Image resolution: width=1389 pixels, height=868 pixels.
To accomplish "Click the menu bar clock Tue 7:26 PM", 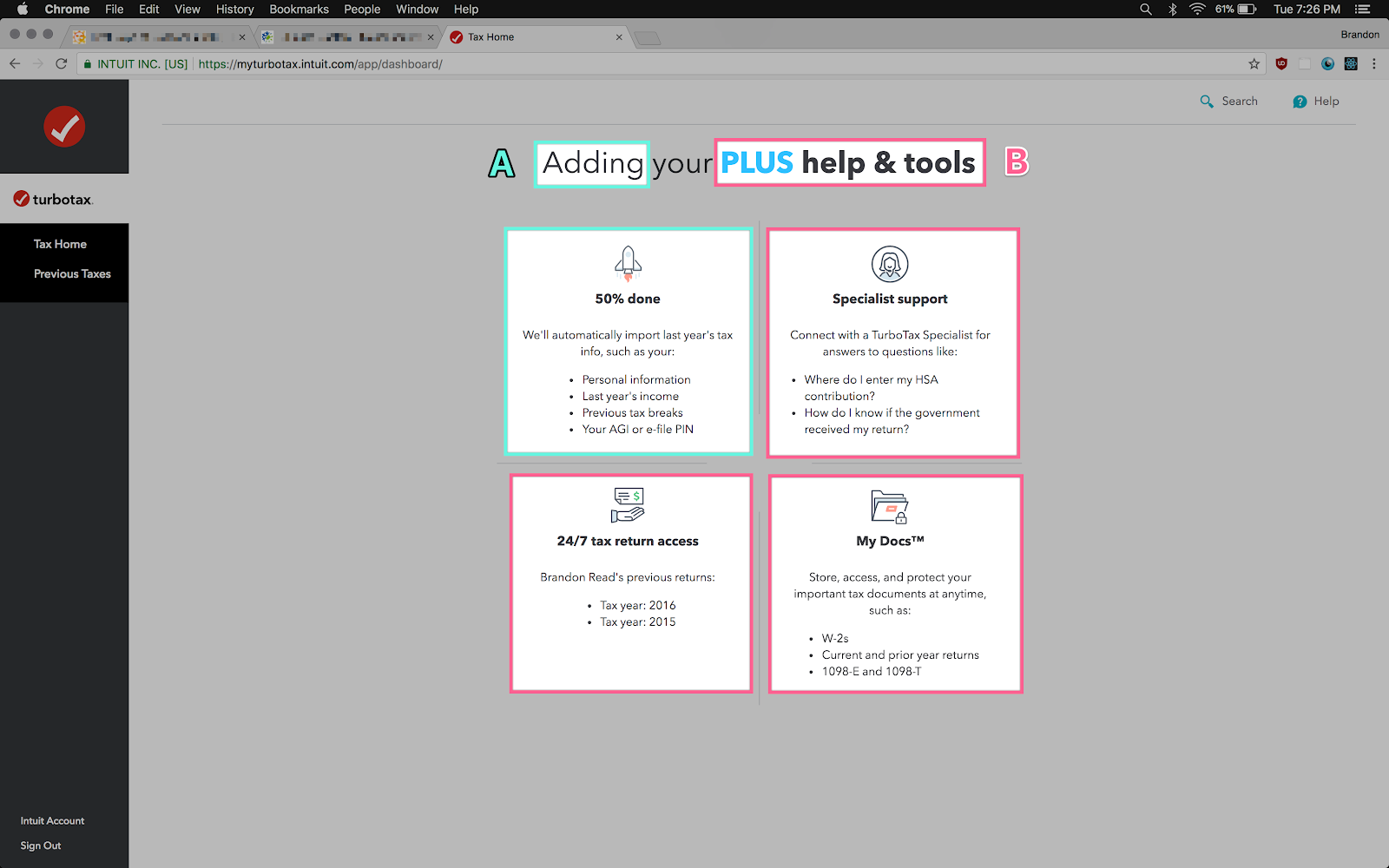I will click(x=1307, y=9).
